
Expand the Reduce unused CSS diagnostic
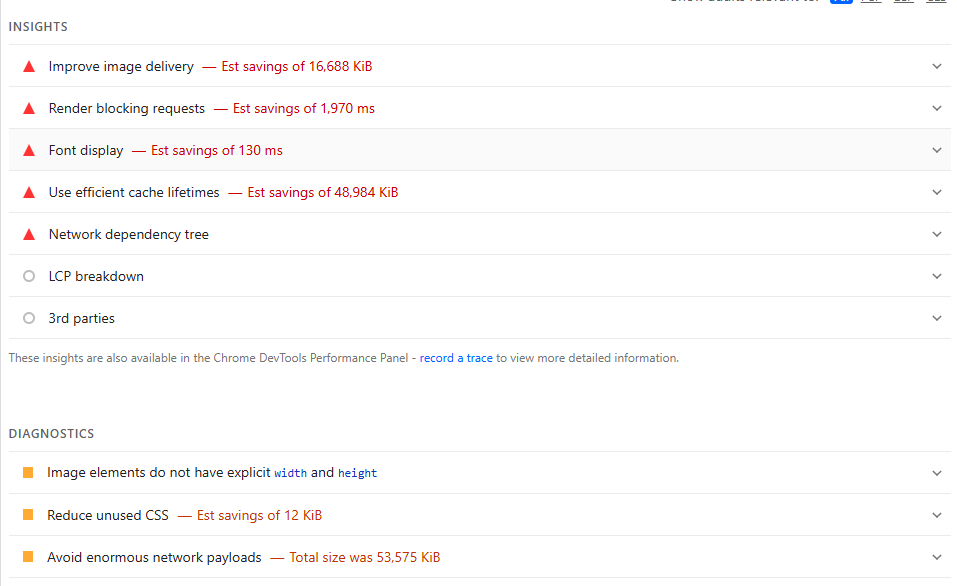(937, 515)
